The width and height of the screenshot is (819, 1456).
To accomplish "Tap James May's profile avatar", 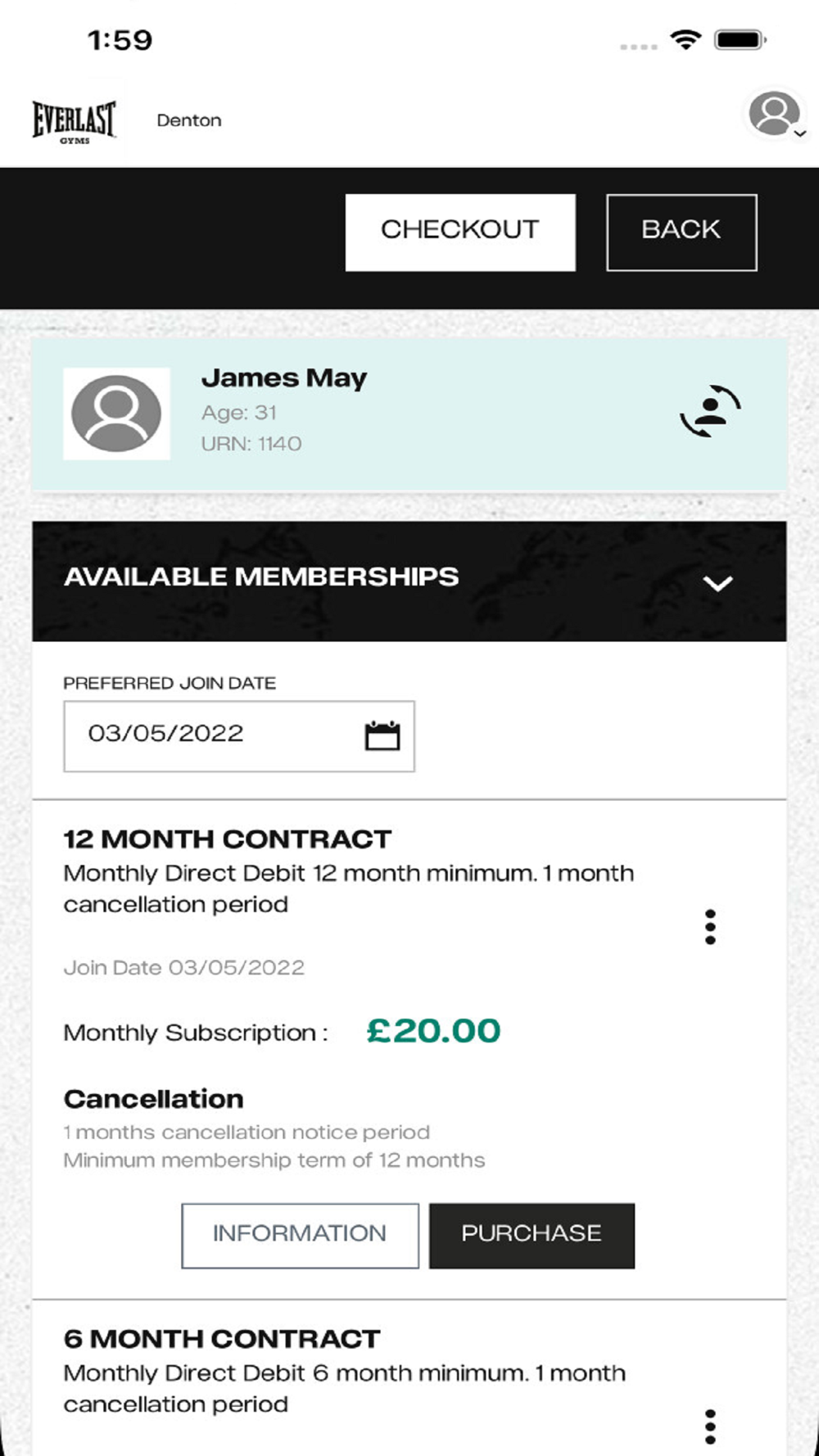I will tap(116, 414).
